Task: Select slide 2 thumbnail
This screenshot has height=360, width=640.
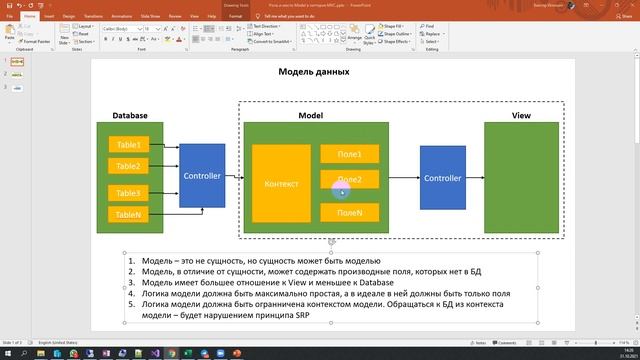Action: pyautogui.click(x=17, y=75)
